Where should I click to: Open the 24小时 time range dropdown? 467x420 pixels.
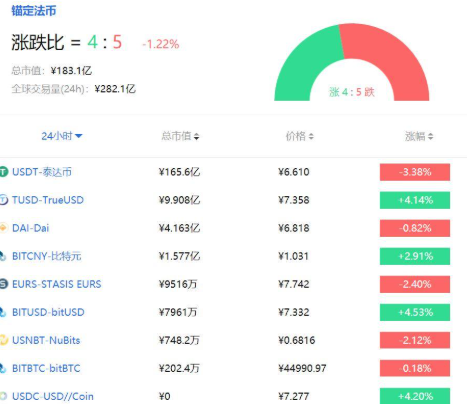(62, 136)
